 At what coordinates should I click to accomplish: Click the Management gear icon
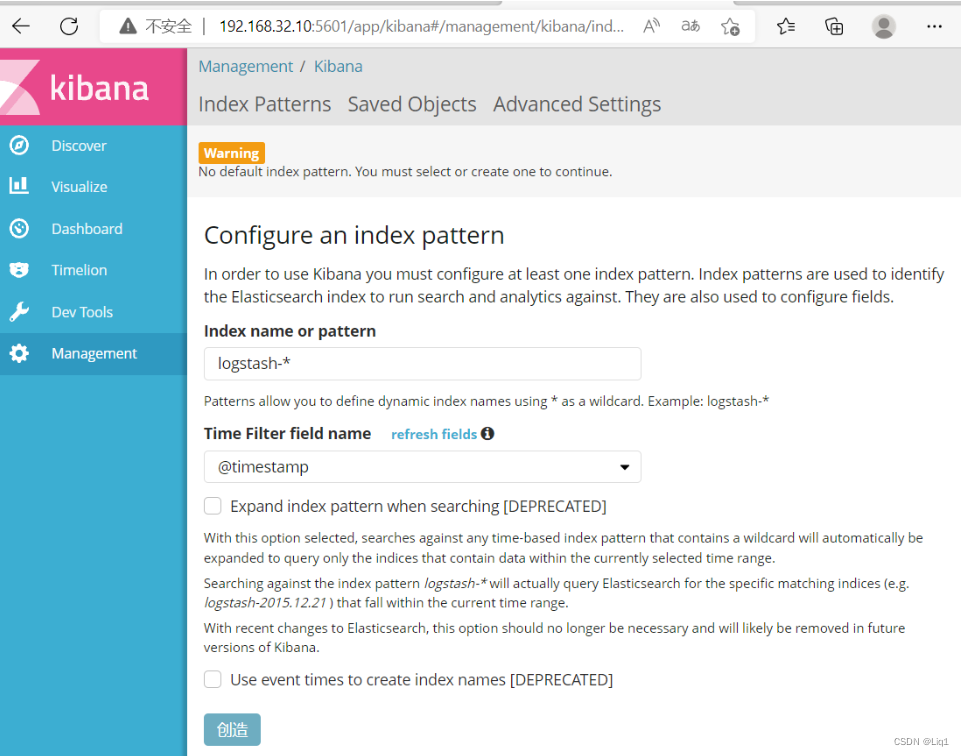tap(19, 353)
